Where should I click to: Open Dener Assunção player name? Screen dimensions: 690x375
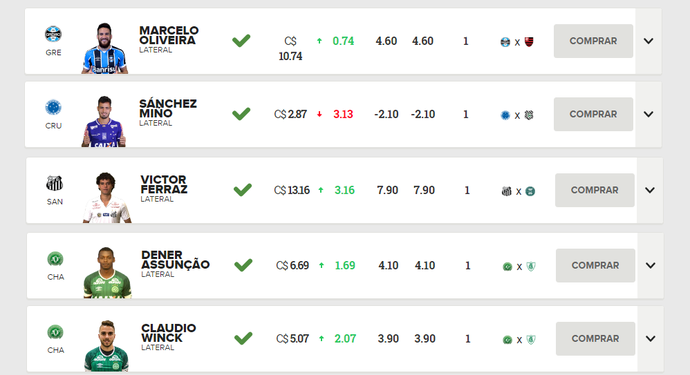[x=175, y=260]
